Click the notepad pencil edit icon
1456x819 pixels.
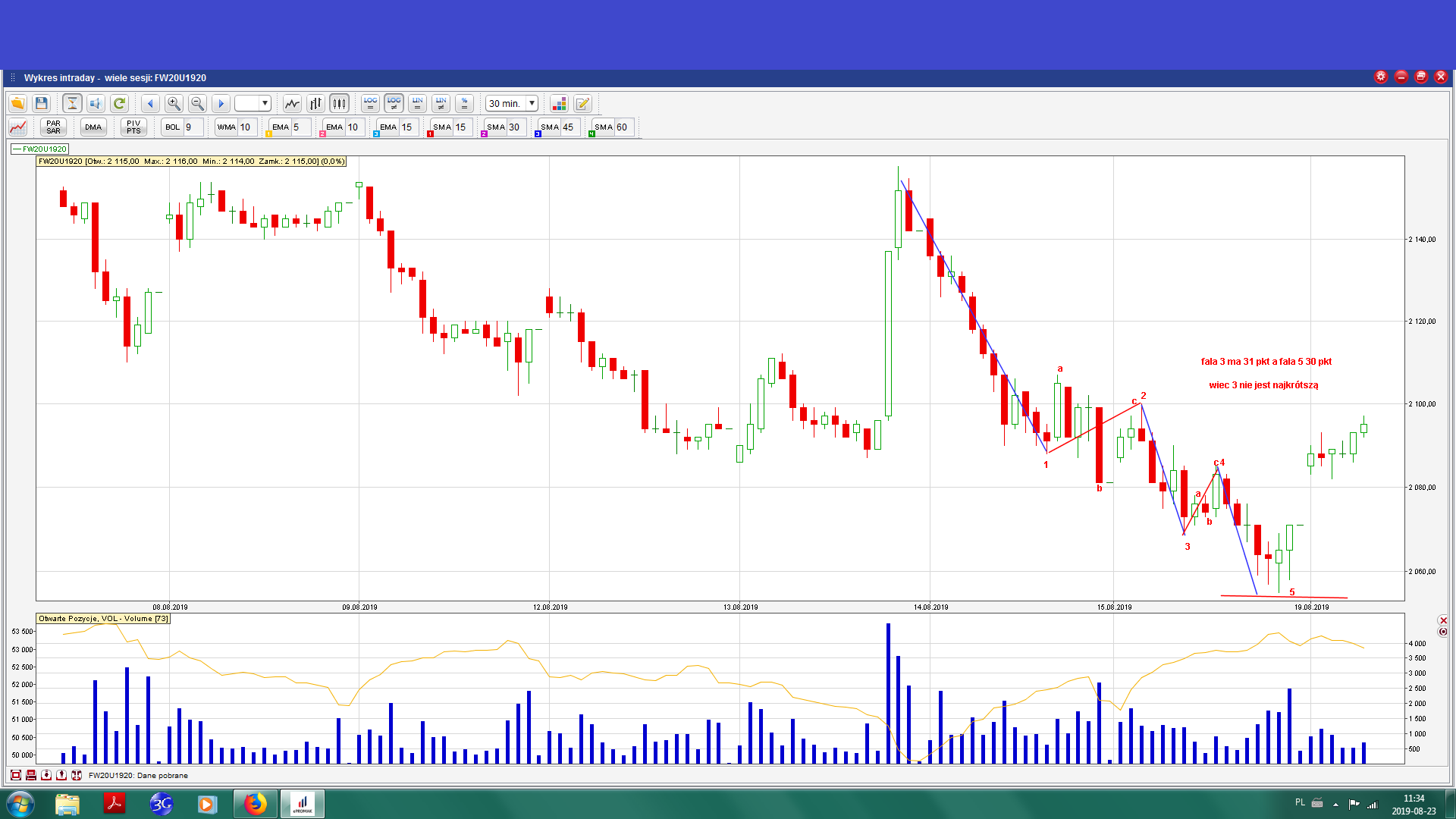point(582,103)
